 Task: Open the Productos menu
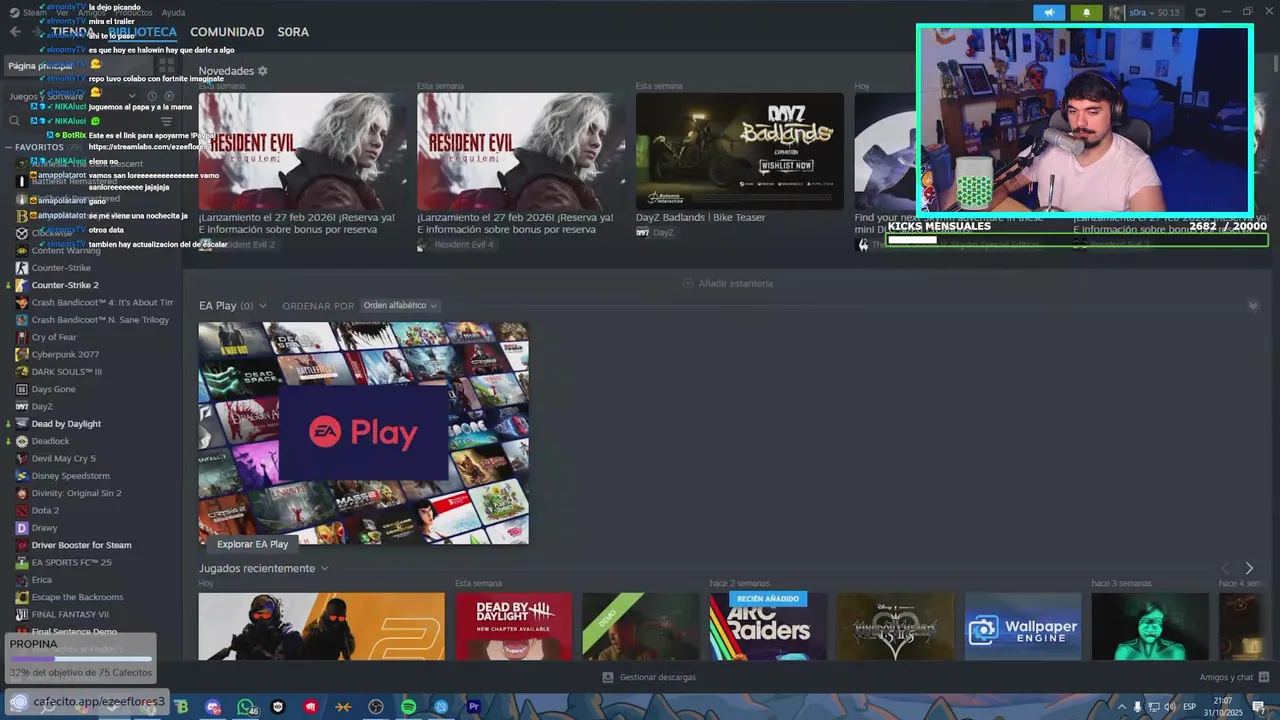[133, 13]
